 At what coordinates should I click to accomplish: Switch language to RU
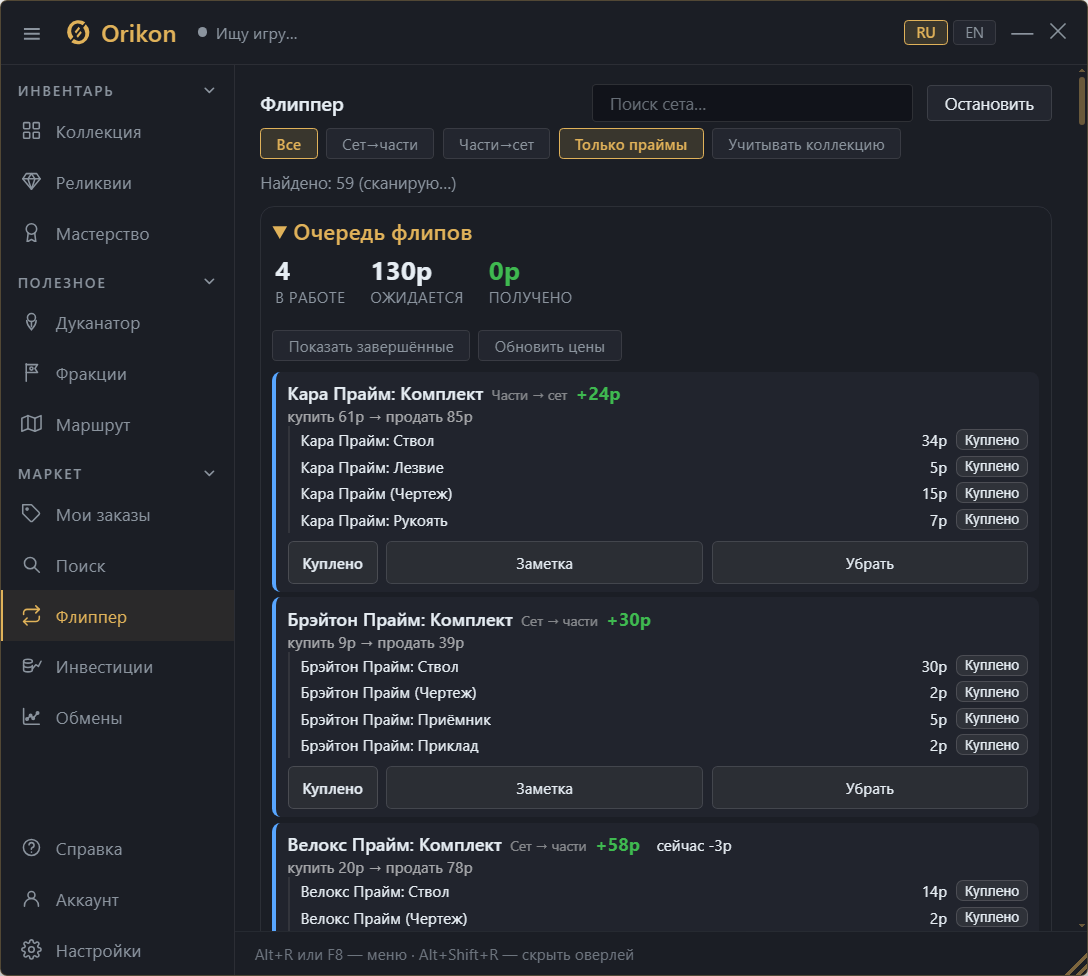click(x=926, y=33)
